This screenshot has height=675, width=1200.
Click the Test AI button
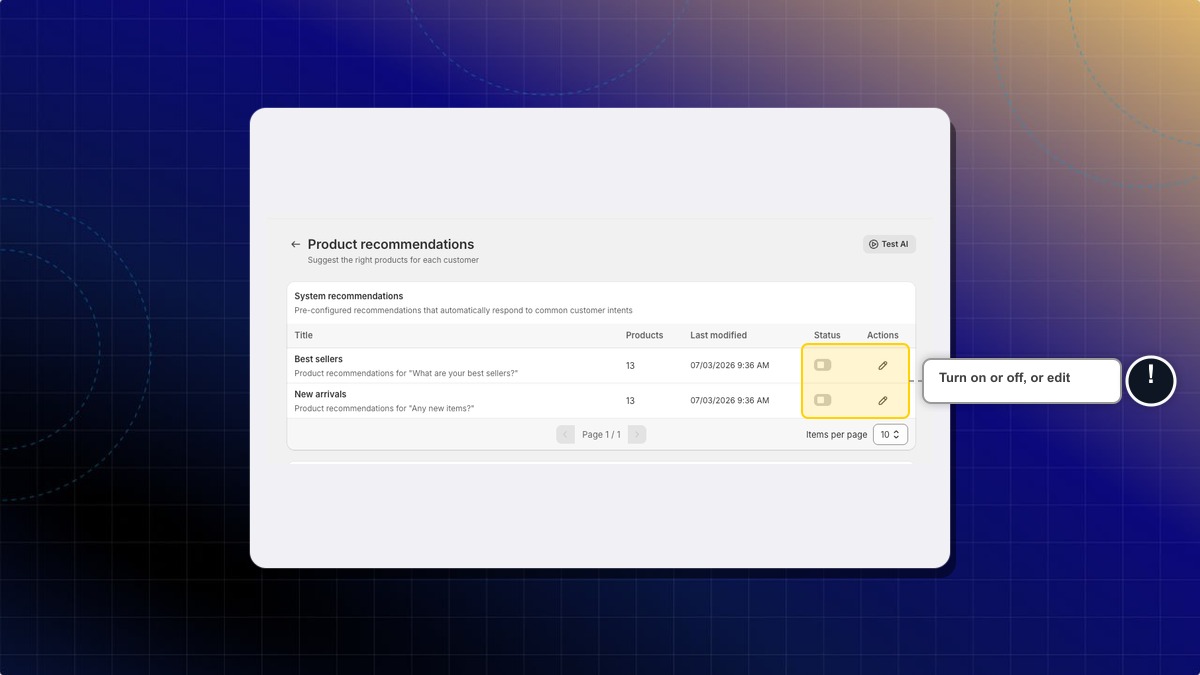tap(889, 244)
